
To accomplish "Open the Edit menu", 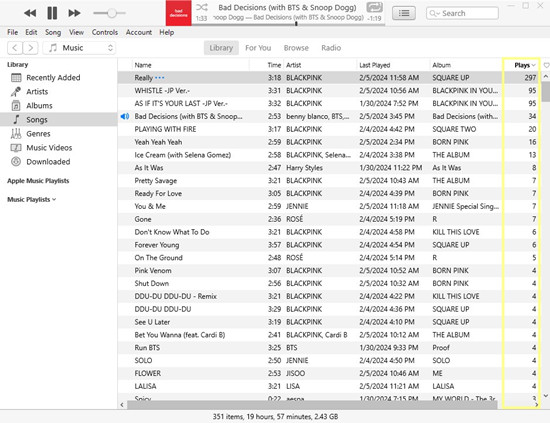I will coord(31,32).
